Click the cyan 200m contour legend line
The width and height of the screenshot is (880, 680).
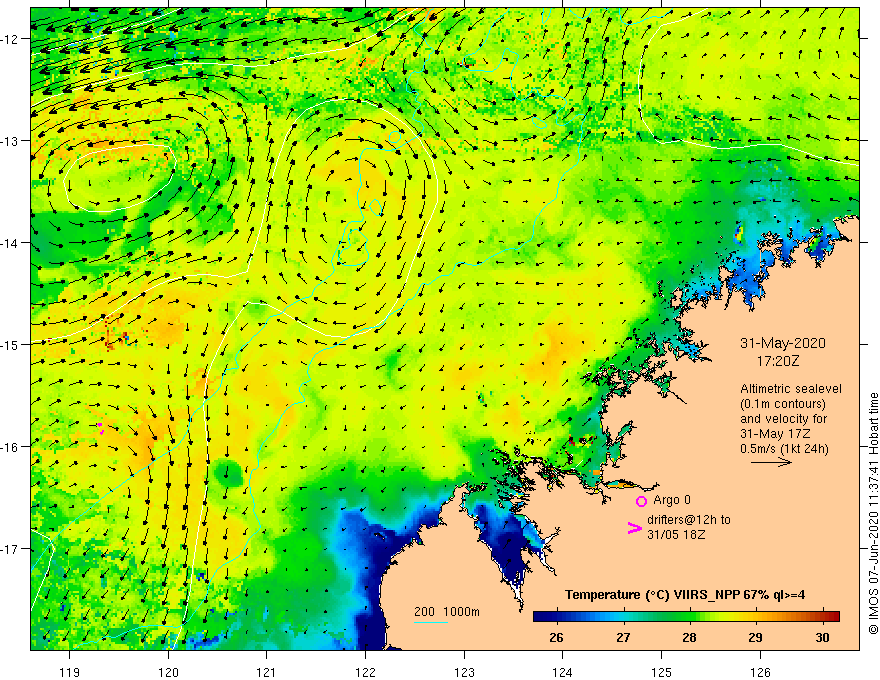tap(431, 623)
